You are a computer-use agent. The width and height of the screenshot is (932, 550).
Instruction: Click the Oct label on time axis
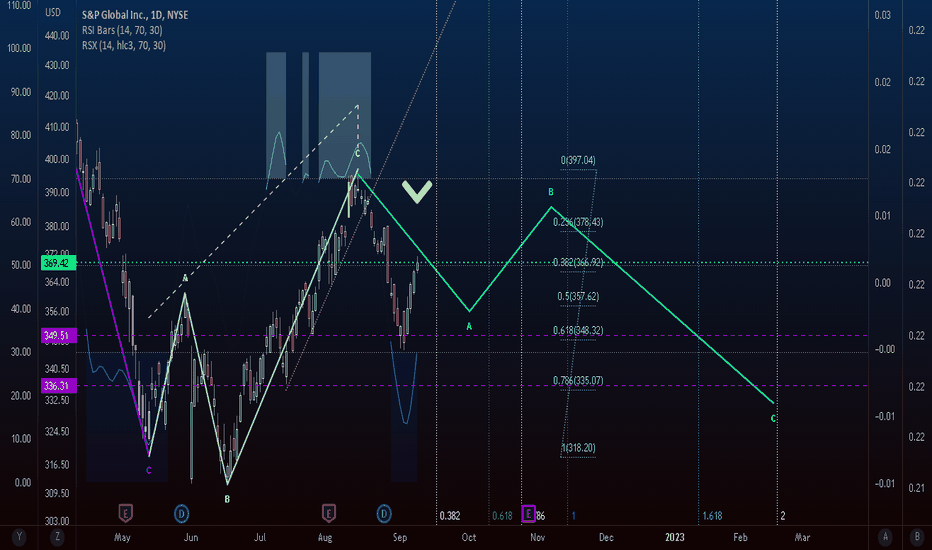coord(469,538)
